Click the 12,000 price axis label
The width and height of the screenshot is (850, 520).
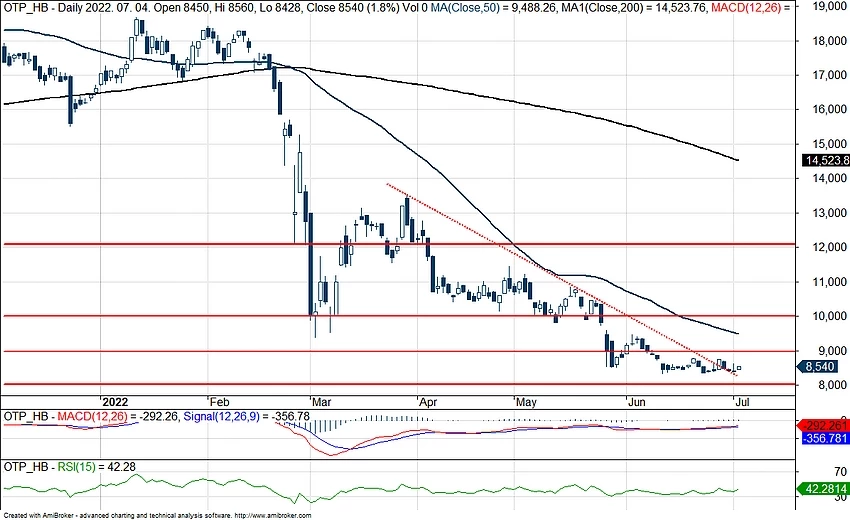tap(829, 247)
